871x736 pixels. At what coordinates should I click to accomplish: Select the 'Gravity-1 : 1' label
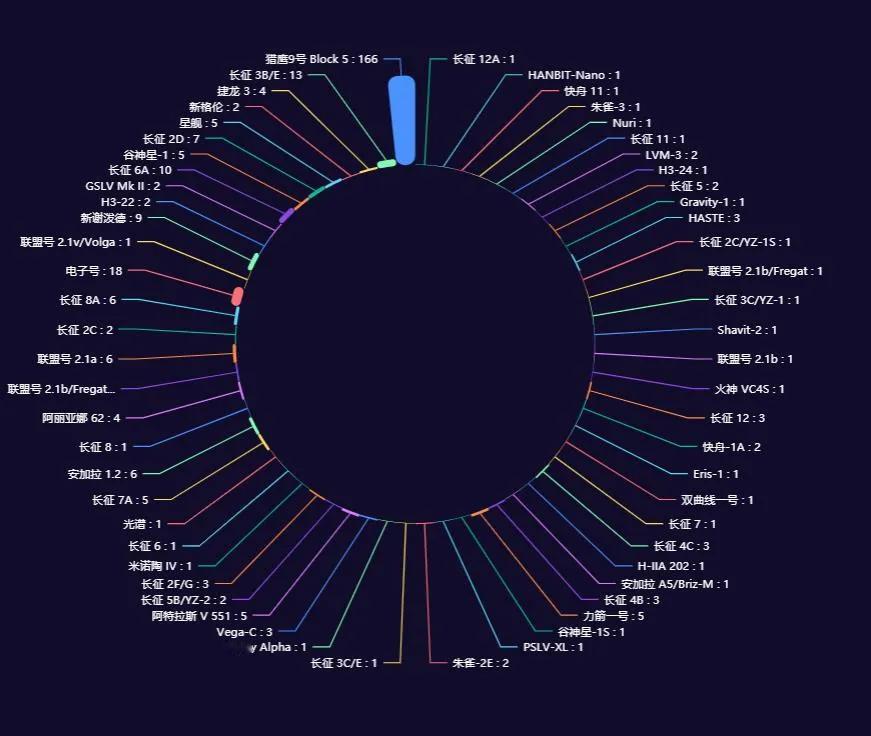click(x=712, y=202)
